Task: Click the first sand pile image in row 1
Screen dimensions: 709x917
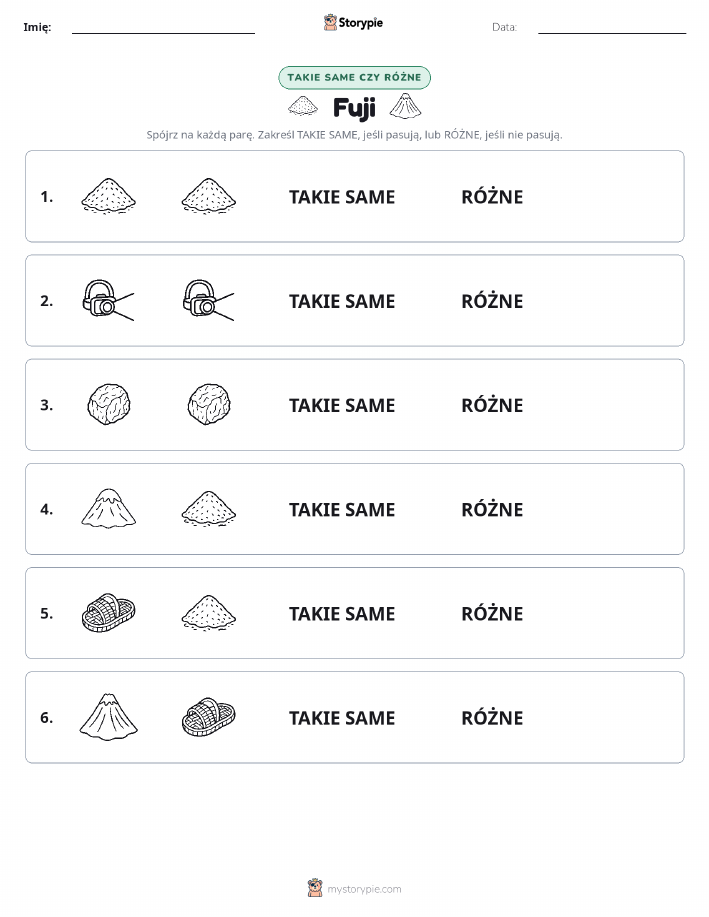Action: pos(109,196)
